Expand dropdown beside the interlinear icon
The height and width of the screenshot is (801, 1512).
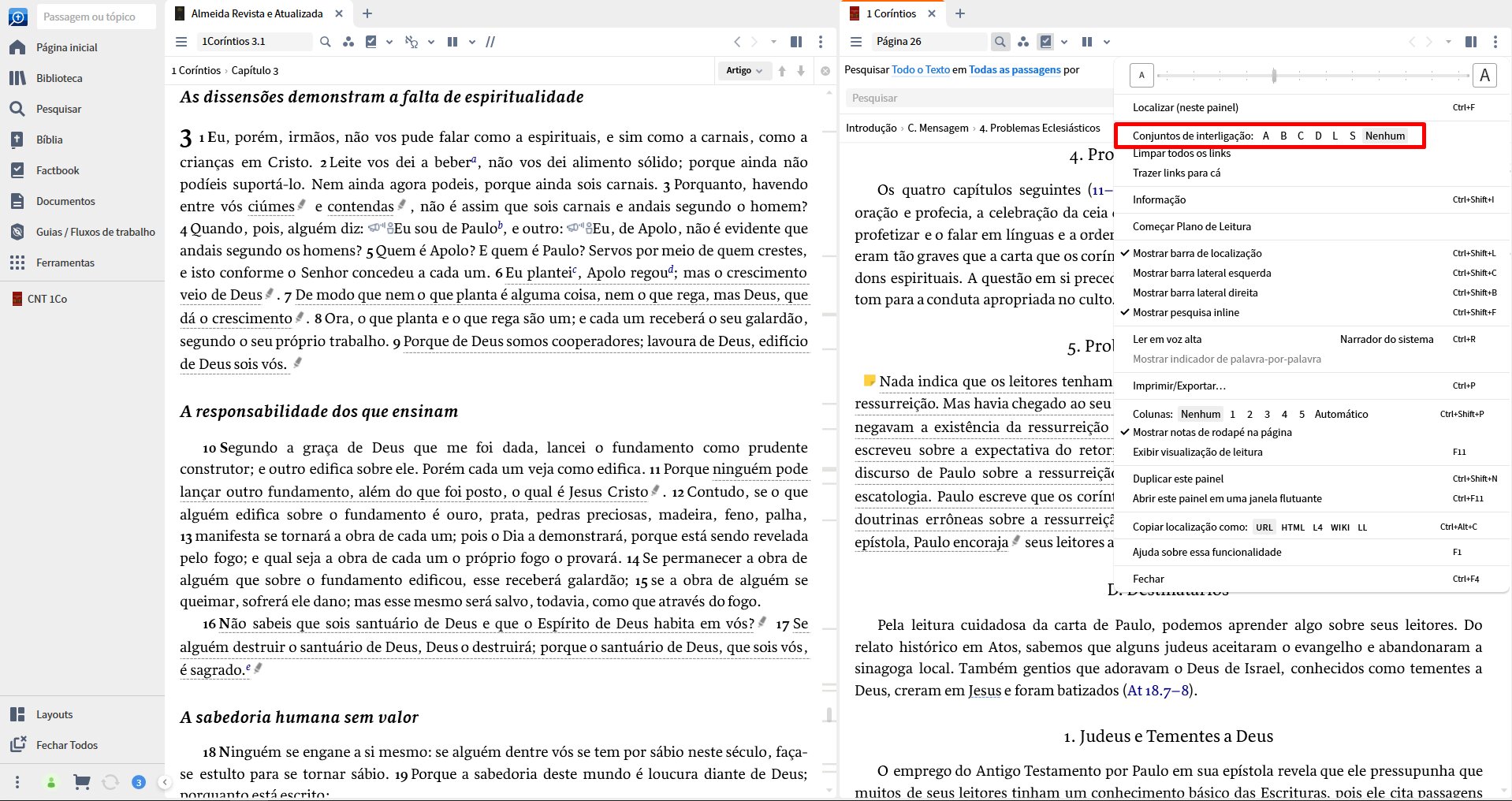(431, 42)
